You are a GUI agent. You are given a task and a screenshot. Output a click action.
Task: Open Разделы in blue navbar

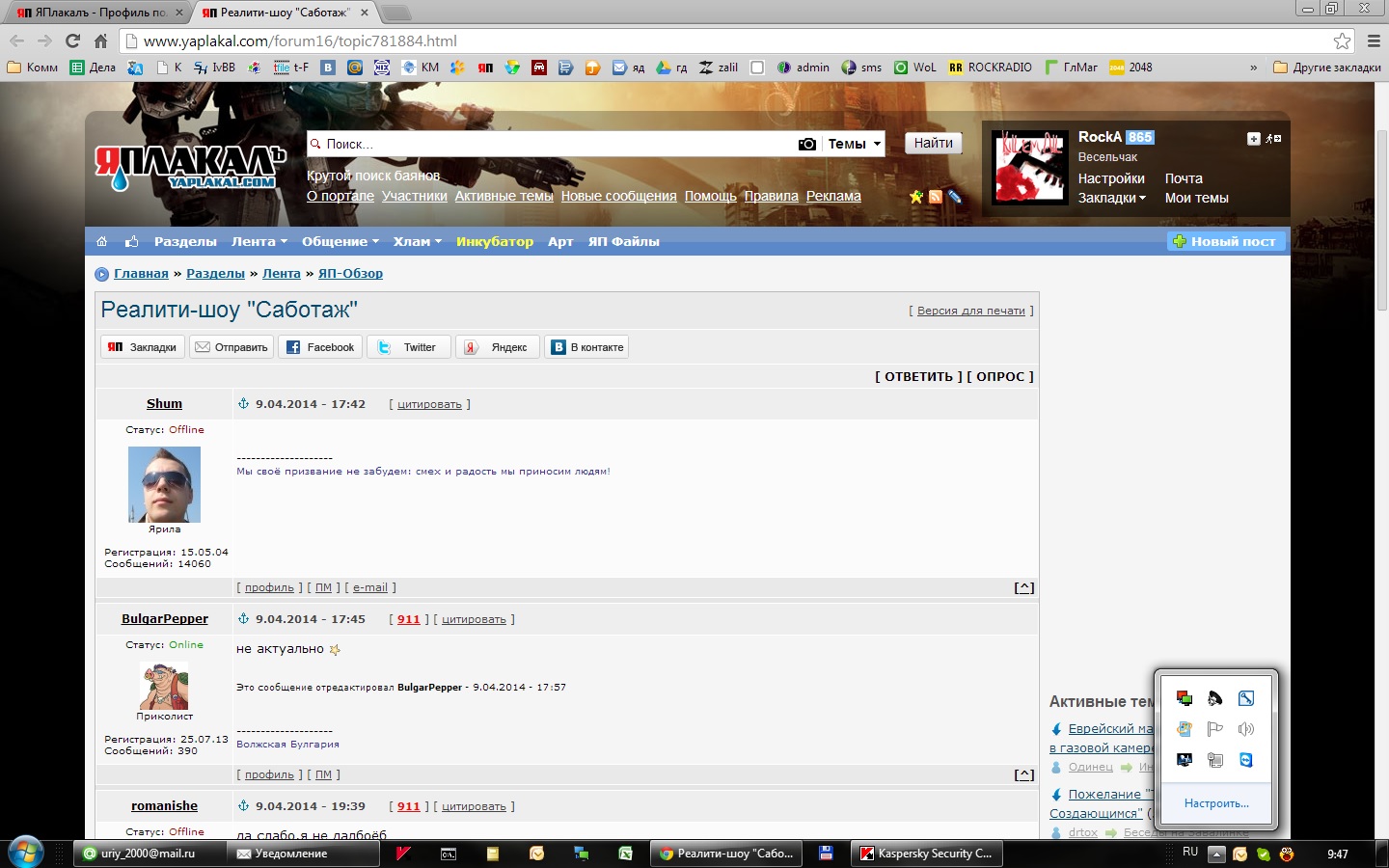(x=185, y=241)
